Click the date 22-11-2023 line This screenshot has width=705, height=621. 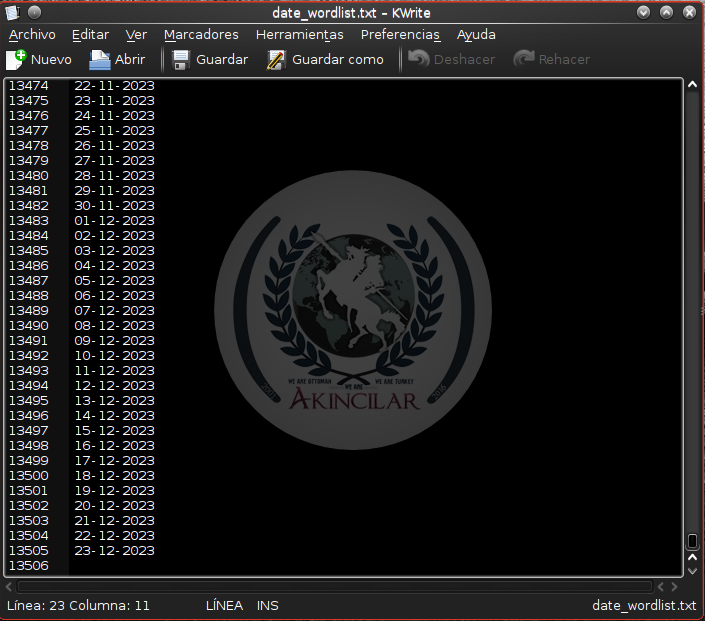click(114, 85)
